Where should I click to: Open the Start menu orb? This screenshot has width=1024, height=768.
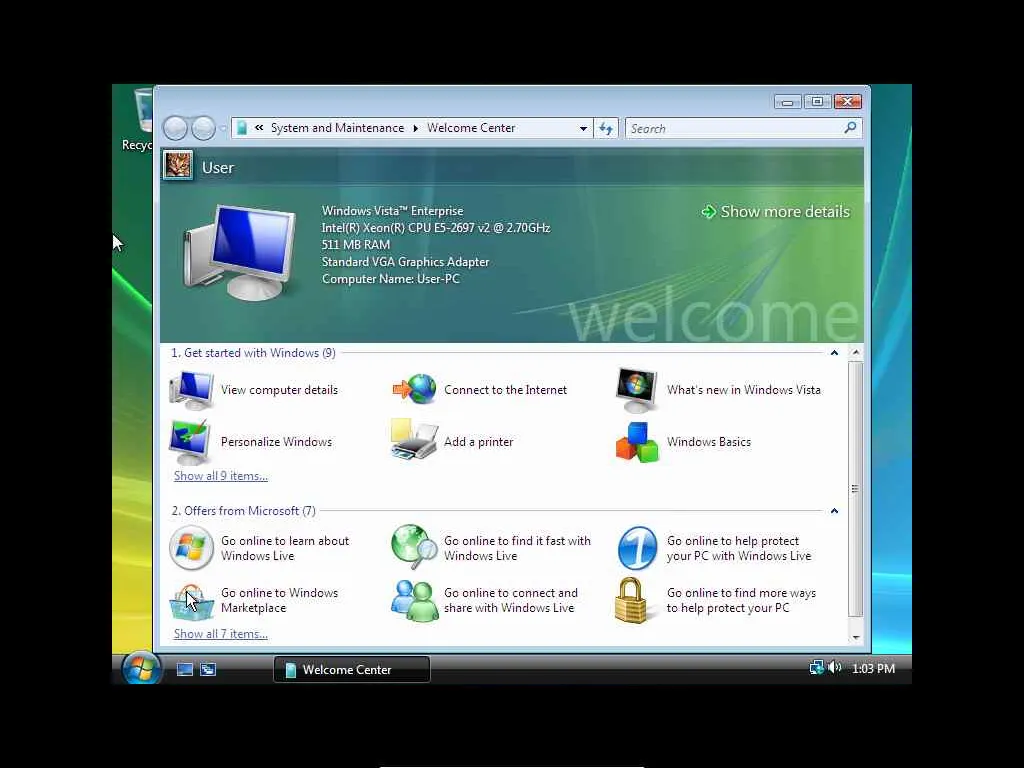(141, 668)
